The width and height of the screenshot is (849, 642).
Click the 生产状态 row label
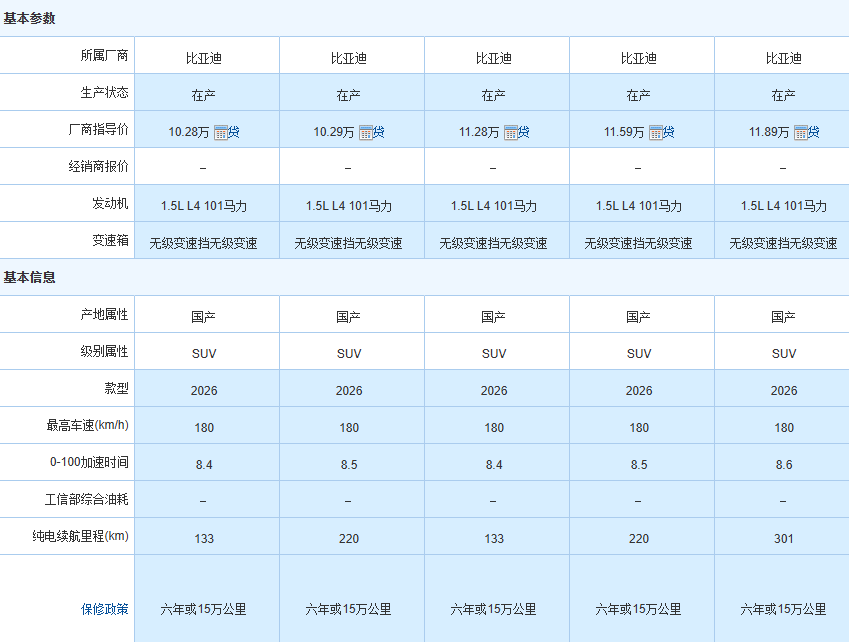pos(105,93)
